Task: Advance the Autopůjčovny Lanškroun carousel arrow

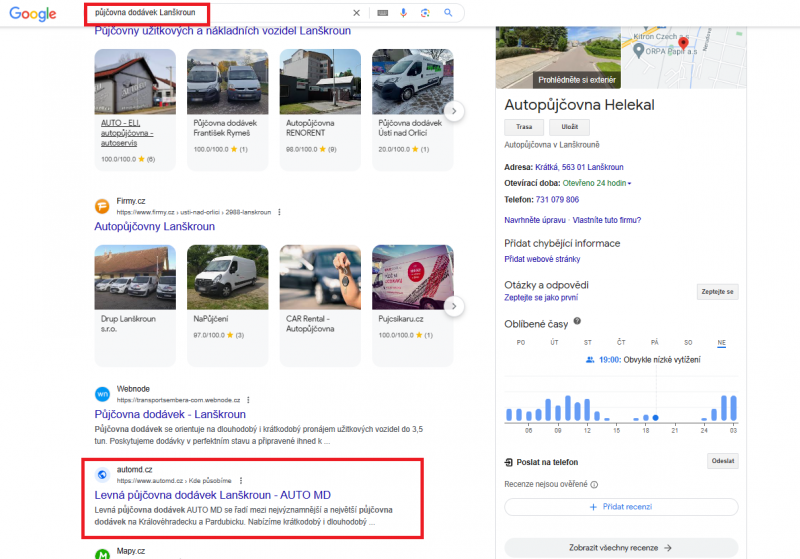Action: pyautogui.click(x=454, y=306)
